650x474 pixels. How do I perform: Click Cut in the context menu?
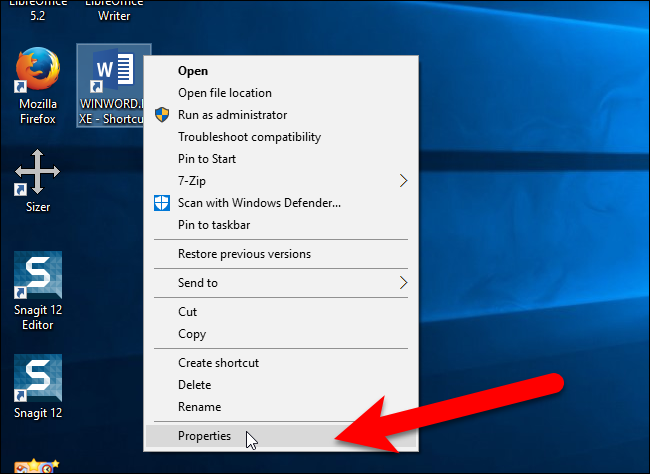click(x=188, y=312)
